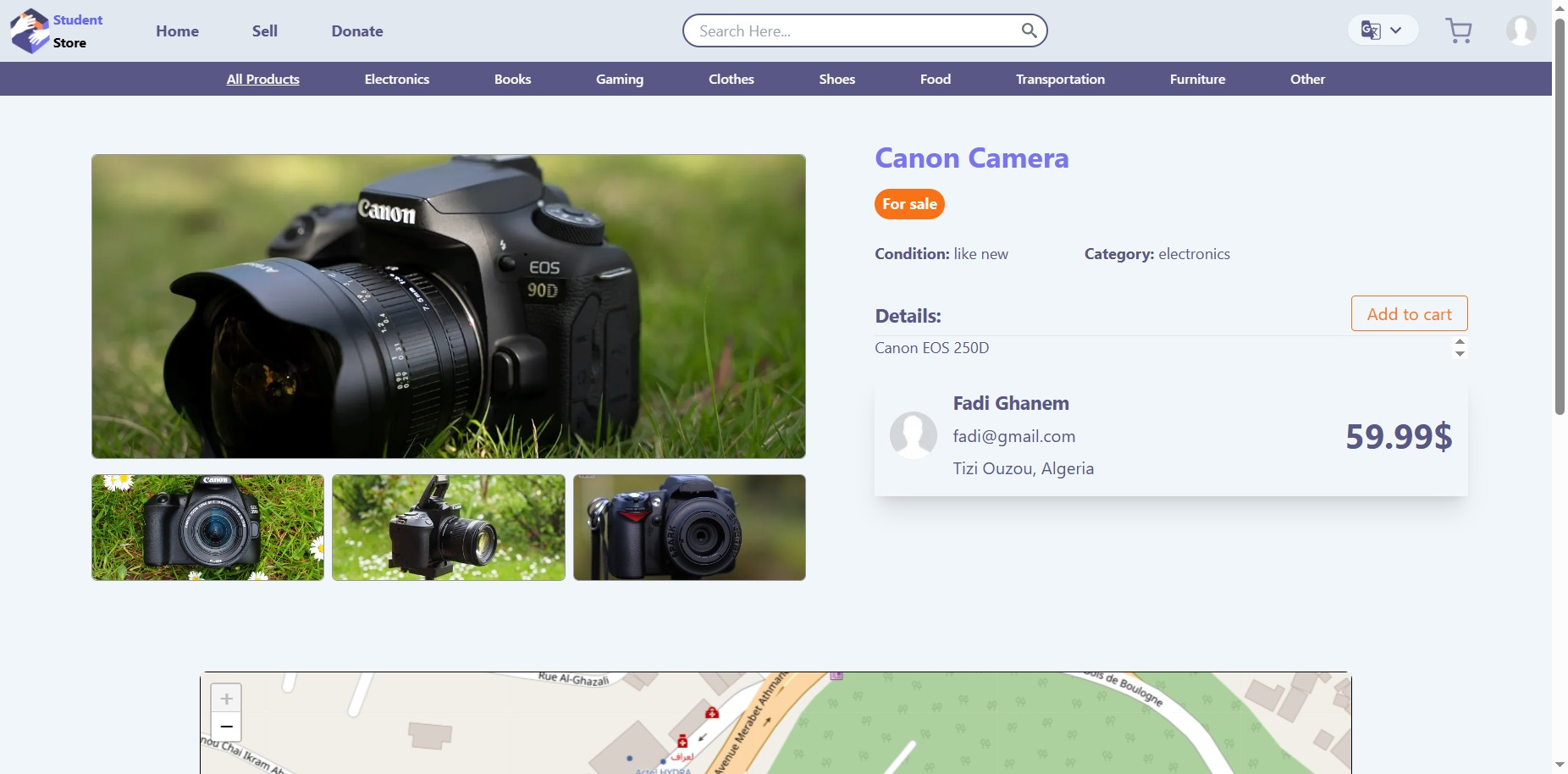Click the Canon Camera title
The height and width of the screenshot is (774, 1568).
(x=972, y=158)
